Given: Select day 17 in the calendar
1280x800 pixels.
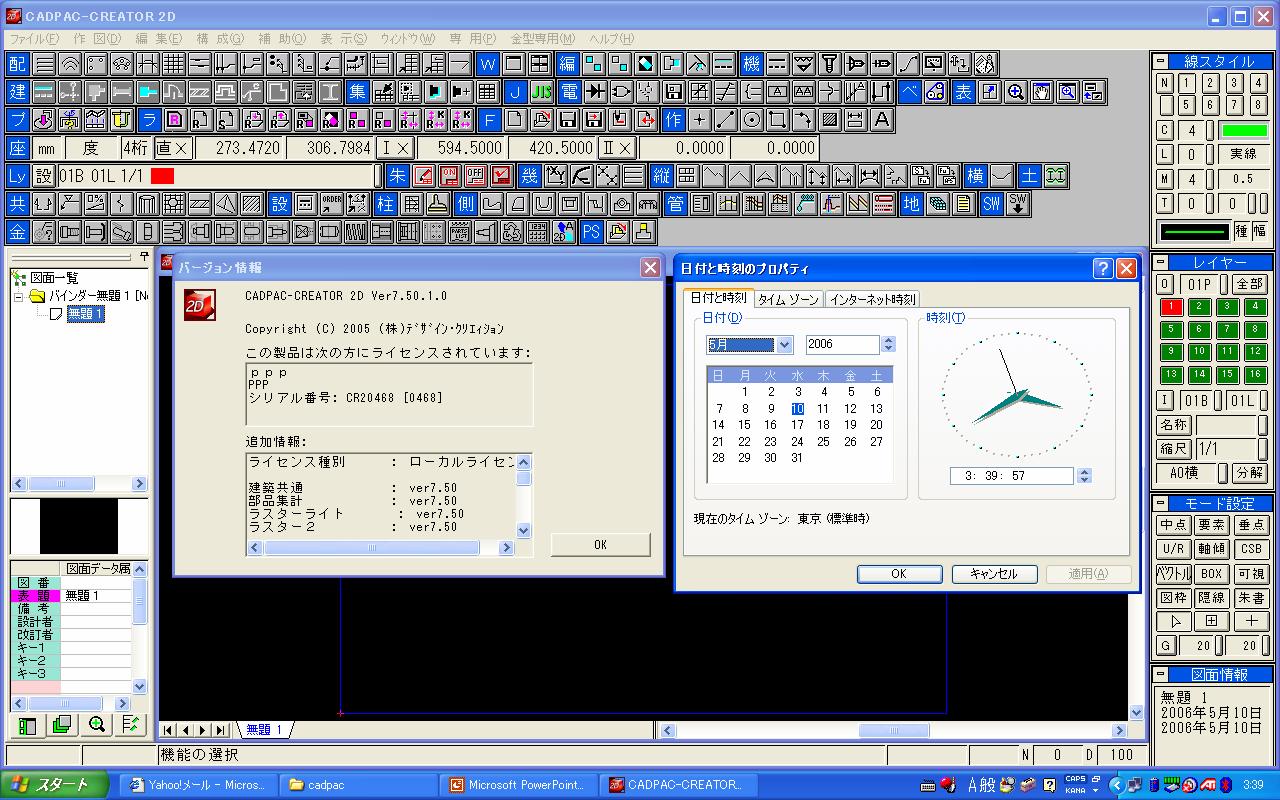Looking at the screenshot, I should pyautogui.click(x=797, y=425).
